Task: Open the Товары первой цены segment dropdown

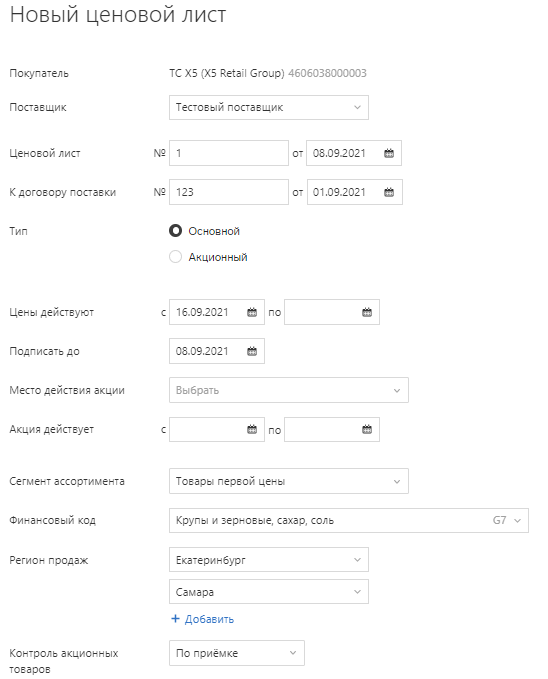Action: (289, 481)
